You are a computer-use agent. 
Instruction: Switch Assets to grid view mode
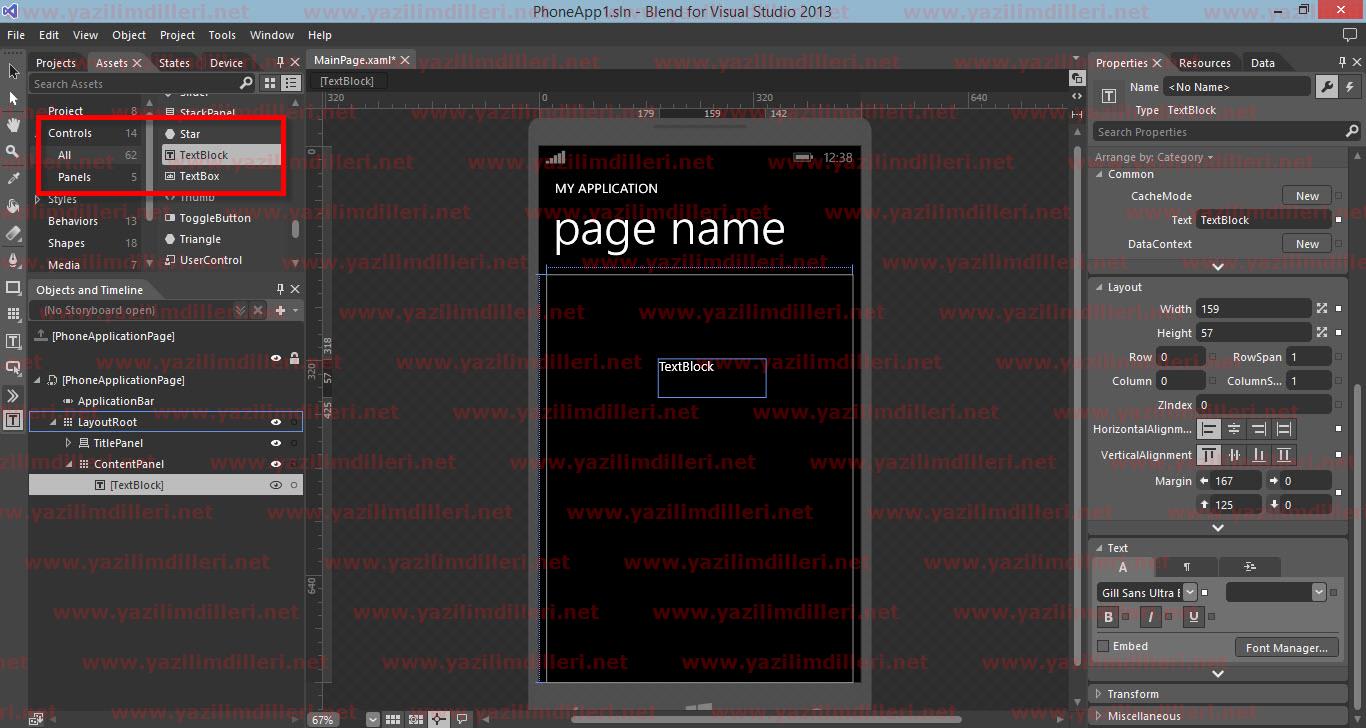pos(270,84)
